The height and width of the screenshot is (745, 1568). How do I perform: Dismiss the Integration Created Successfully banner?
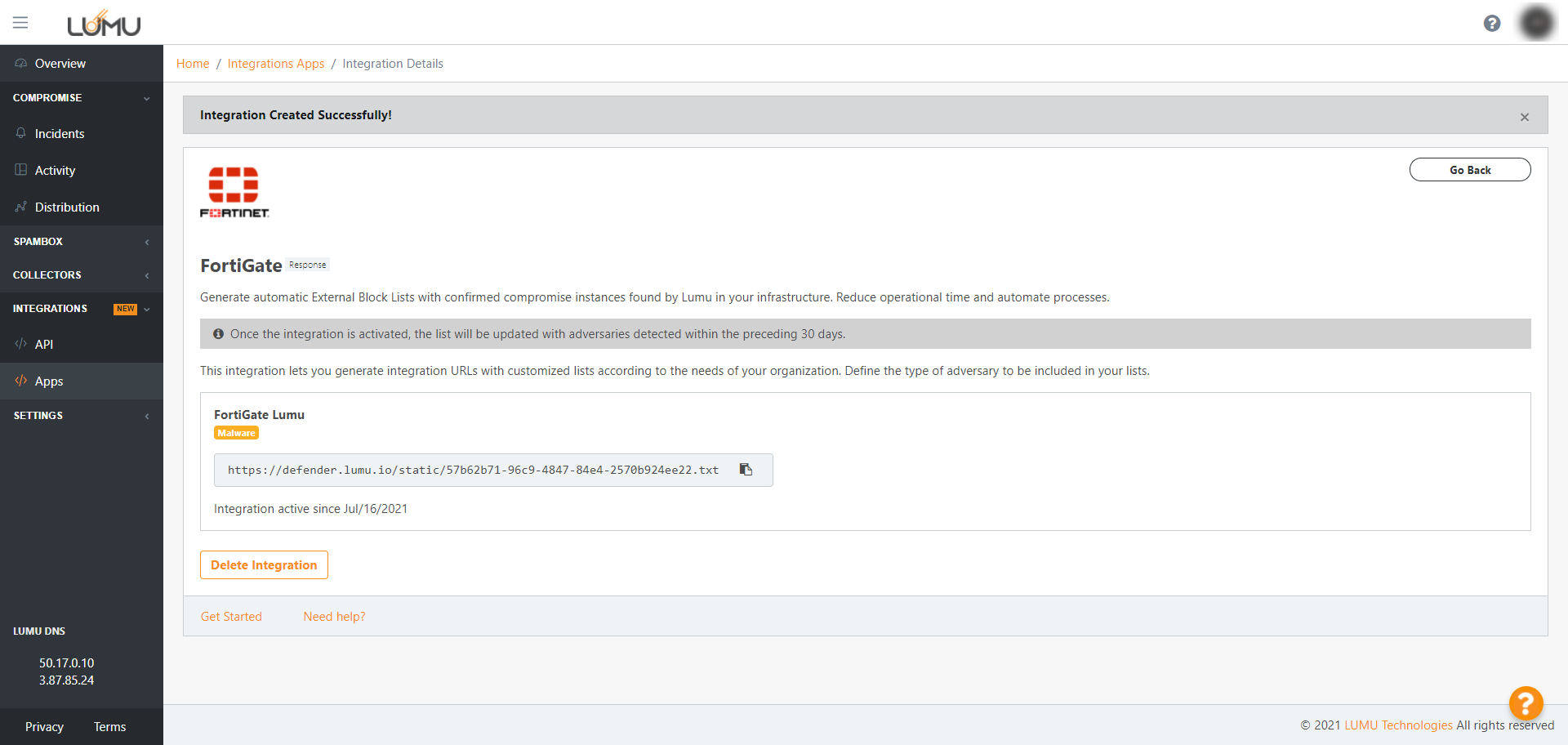click(1524, 117)
